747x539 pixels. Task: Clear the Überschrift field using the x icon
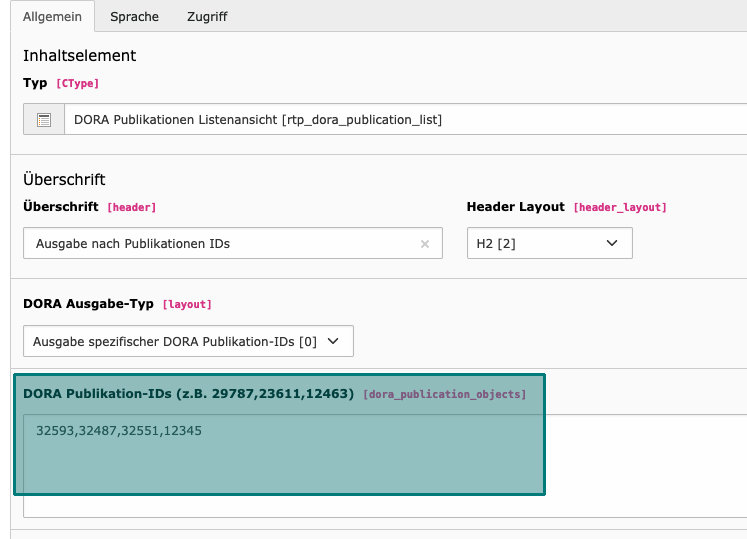(x=425, y=244)
